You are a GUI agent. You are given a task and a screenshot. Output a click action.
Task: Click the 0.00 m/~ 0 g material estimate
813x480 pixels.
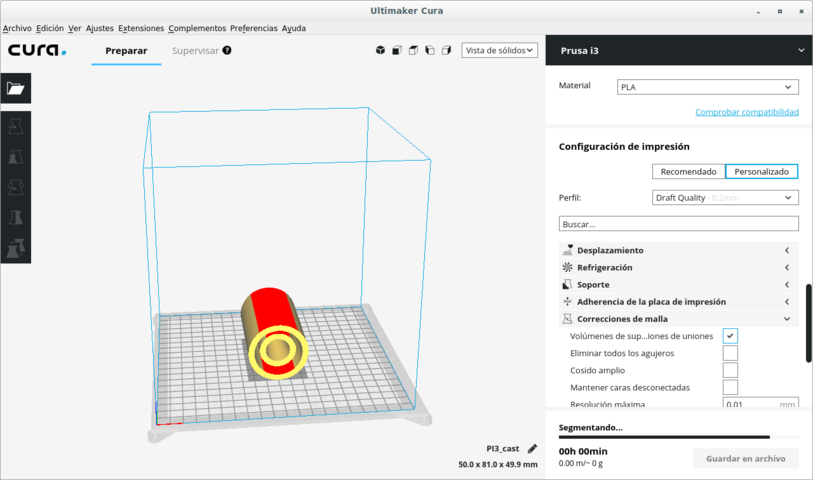(x=581, y=463)
